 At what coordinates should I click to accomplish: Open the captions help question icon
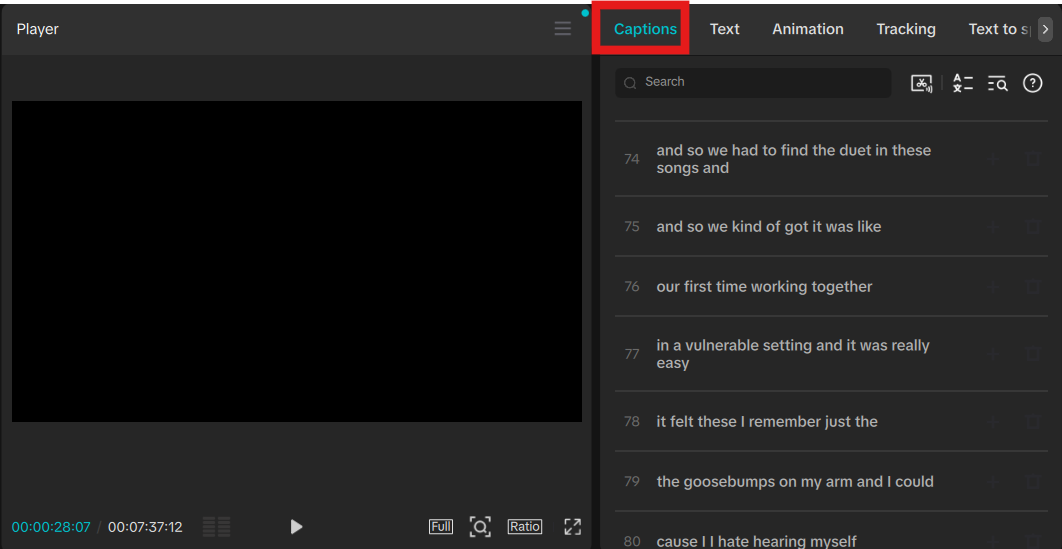(x=1032, y=83)
